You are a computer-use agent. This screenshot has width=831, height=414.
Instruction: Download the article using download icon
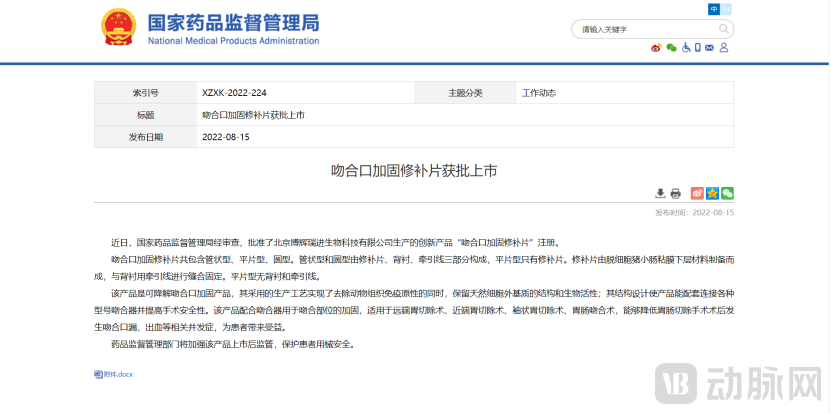click(660, 193)
